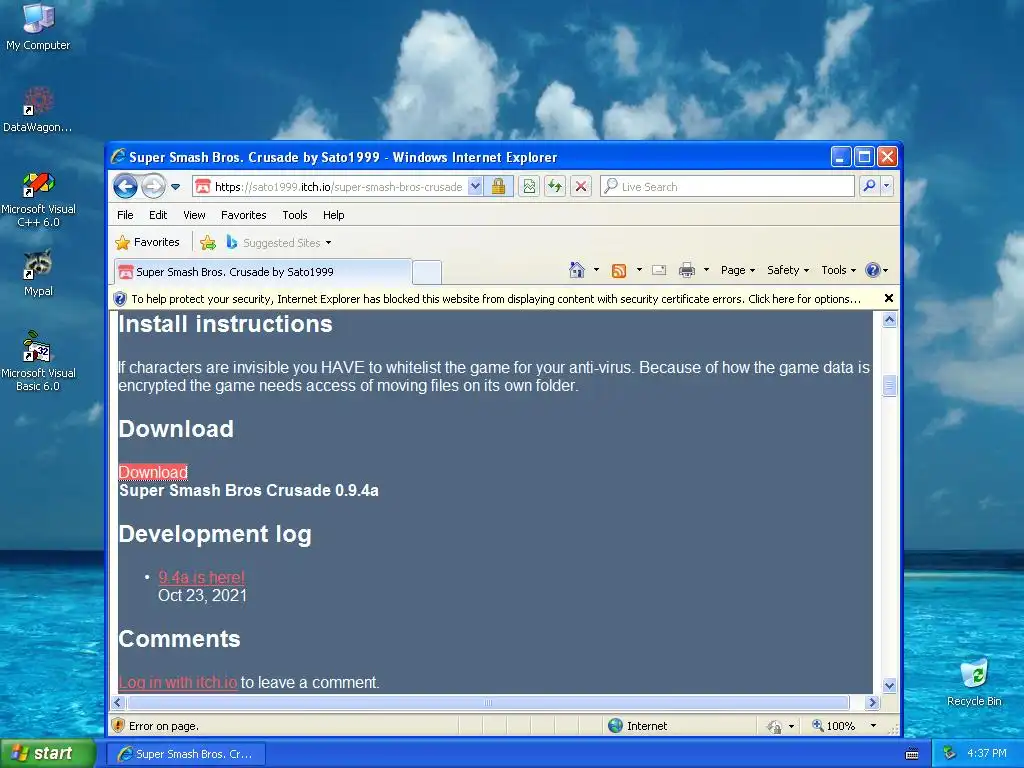The image size is (1024, 768).
Task: Run search with the magnifier button
Action: click(869, 186)
